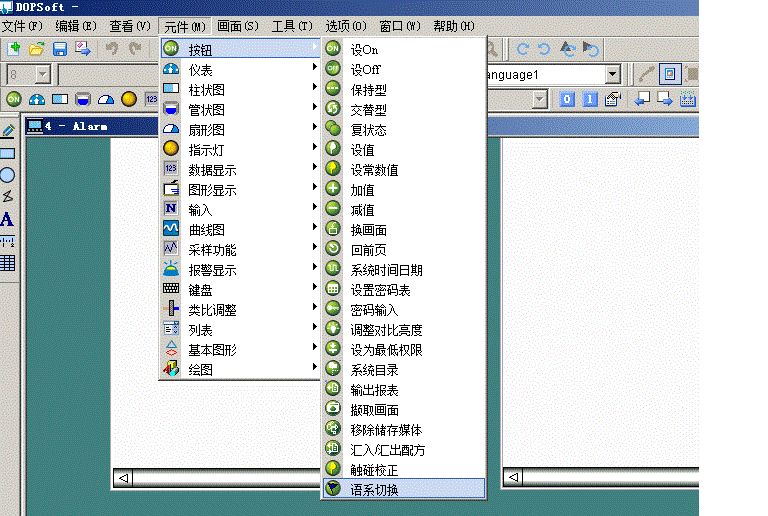The image size is (768, 516).
Task: Open the 工具(T) menu
Action: point(292,26)
